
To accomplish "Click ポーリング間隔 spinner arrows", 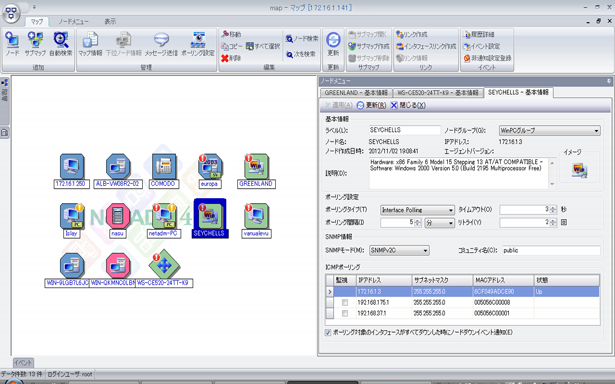I will coord(418,222).
